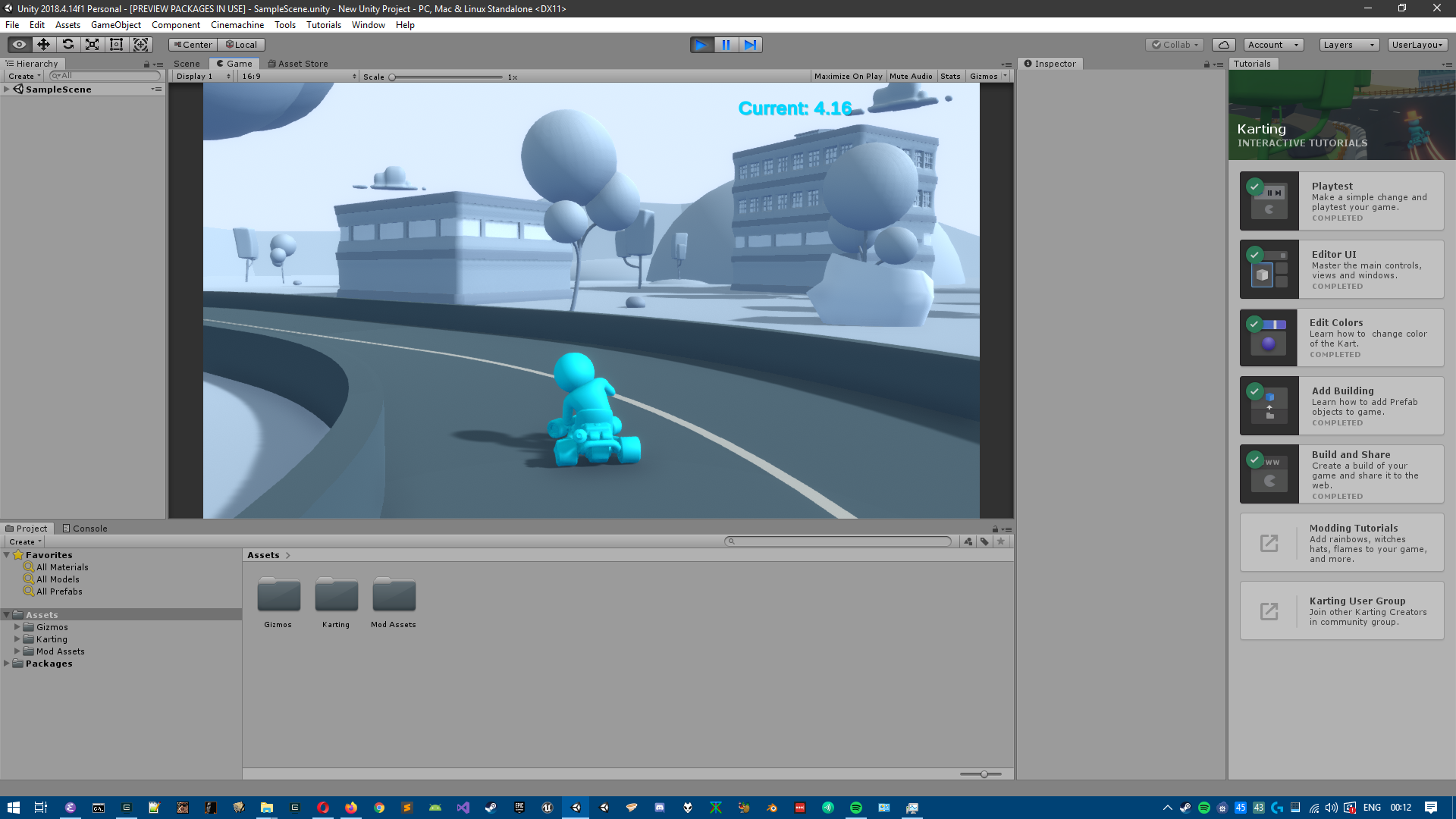Pause the running game

[726, 45]
